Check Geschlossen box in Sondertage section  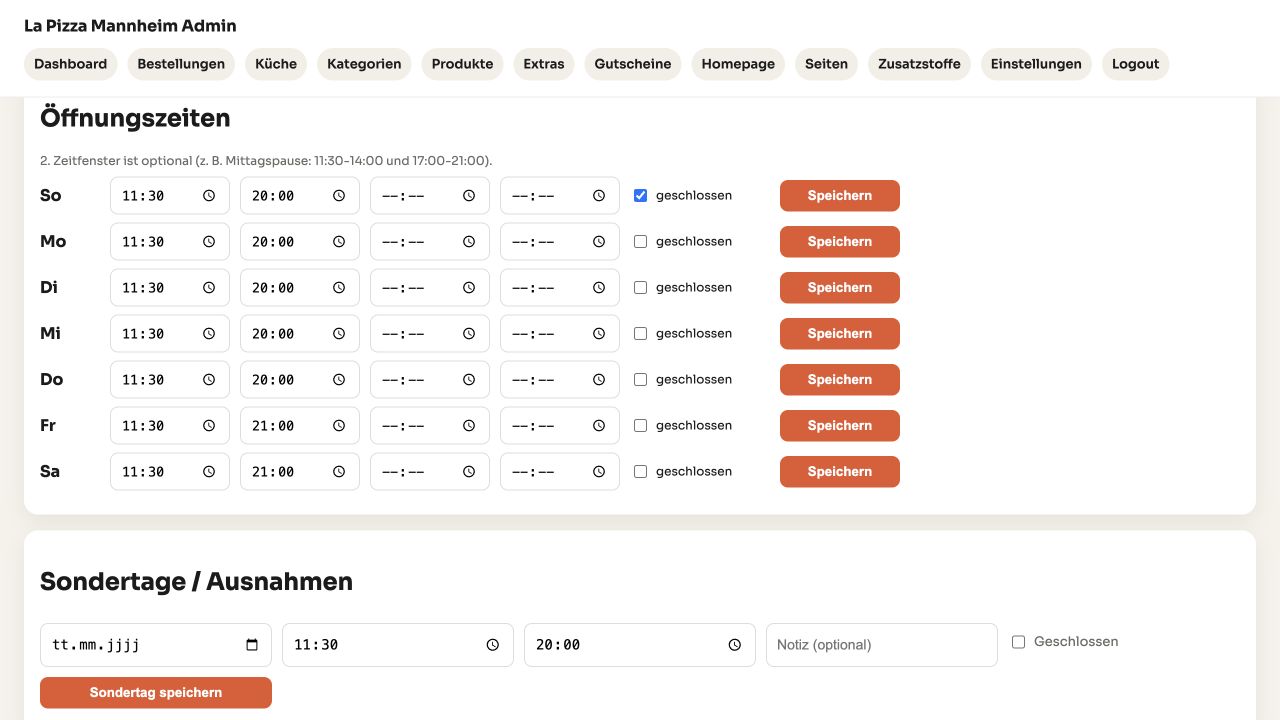click(1019, 642)
